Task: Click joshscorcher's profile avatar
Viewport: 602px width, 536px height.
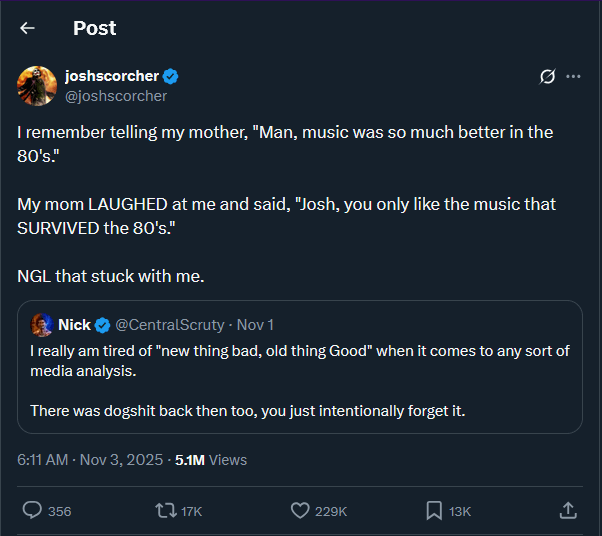Action: 37,86
